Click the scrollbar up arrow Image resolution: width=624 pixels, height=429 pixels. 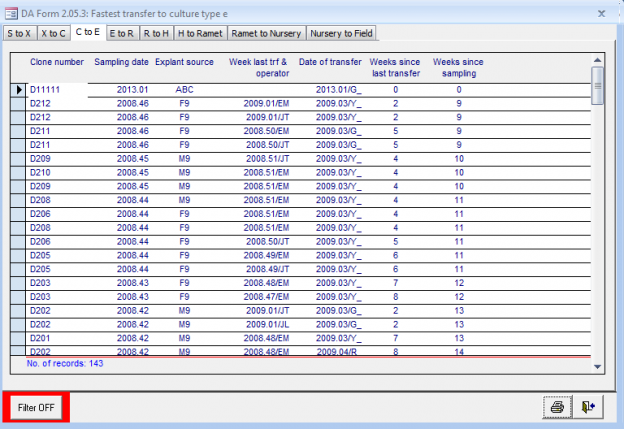point(598,58)
